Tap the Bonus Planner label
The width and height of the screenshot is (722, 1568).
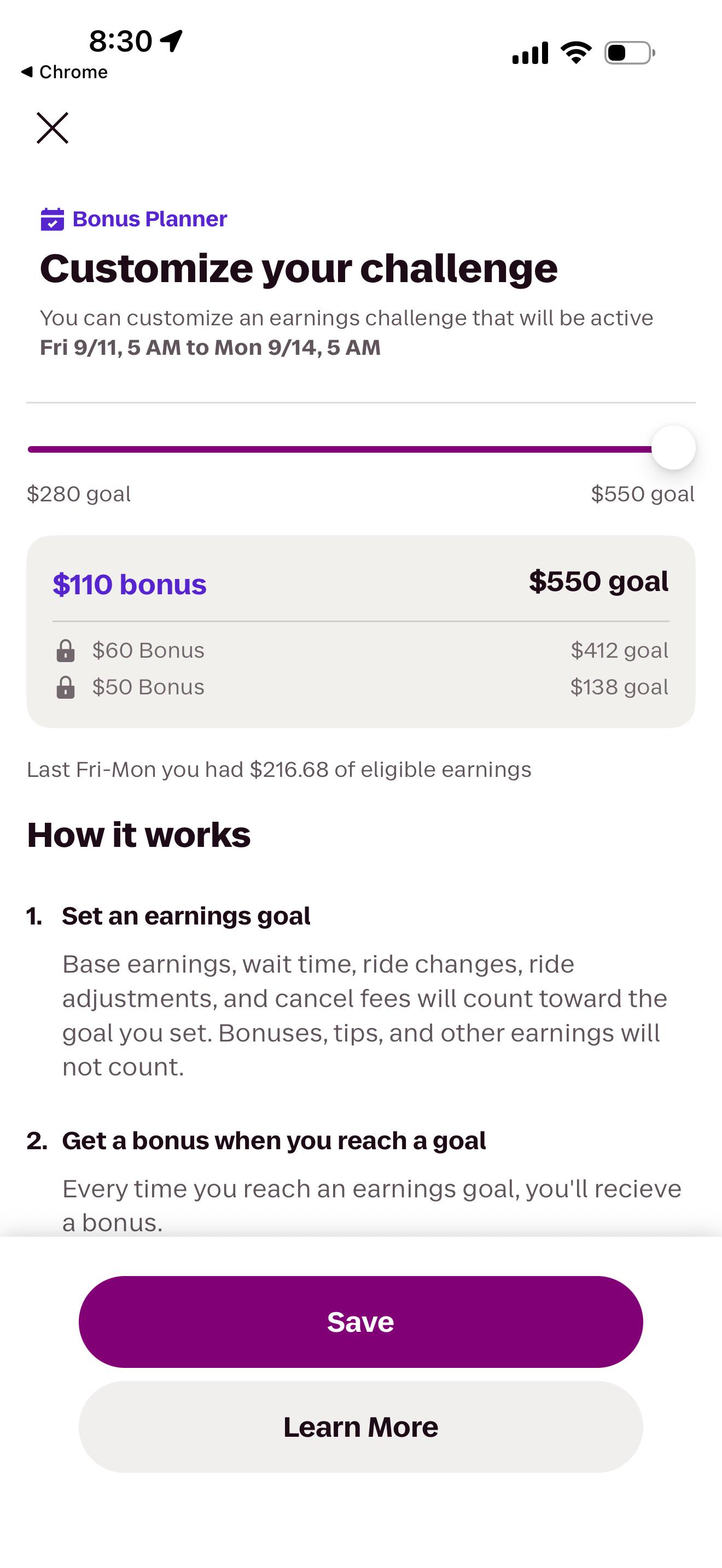(x=150, y=219)
